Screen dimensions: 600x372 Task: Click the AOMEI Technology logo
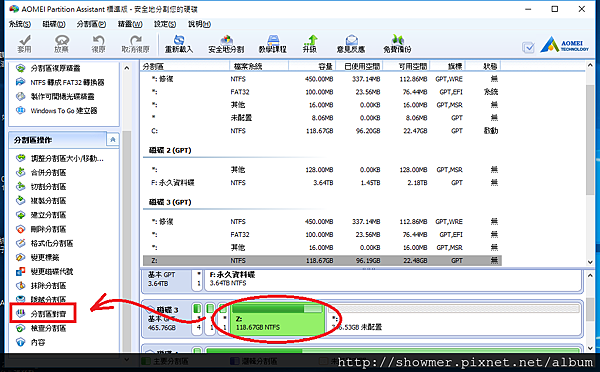tap(565, 44)
